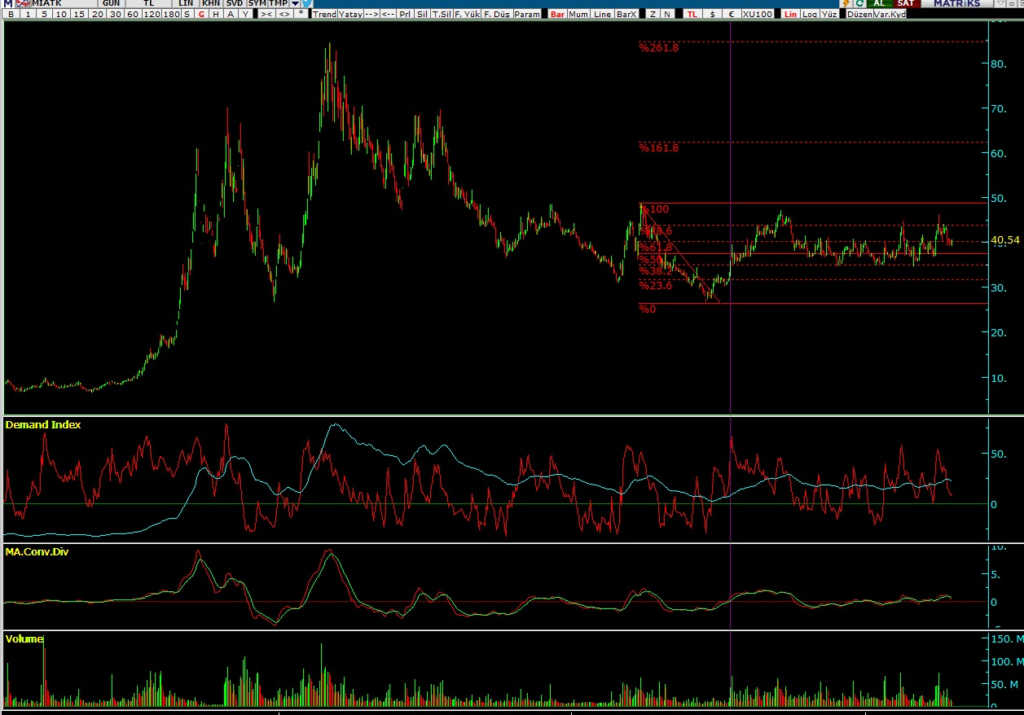The image size is (1024, 715).
Task: Switch currency to Euro symbol
Action: 731,15
